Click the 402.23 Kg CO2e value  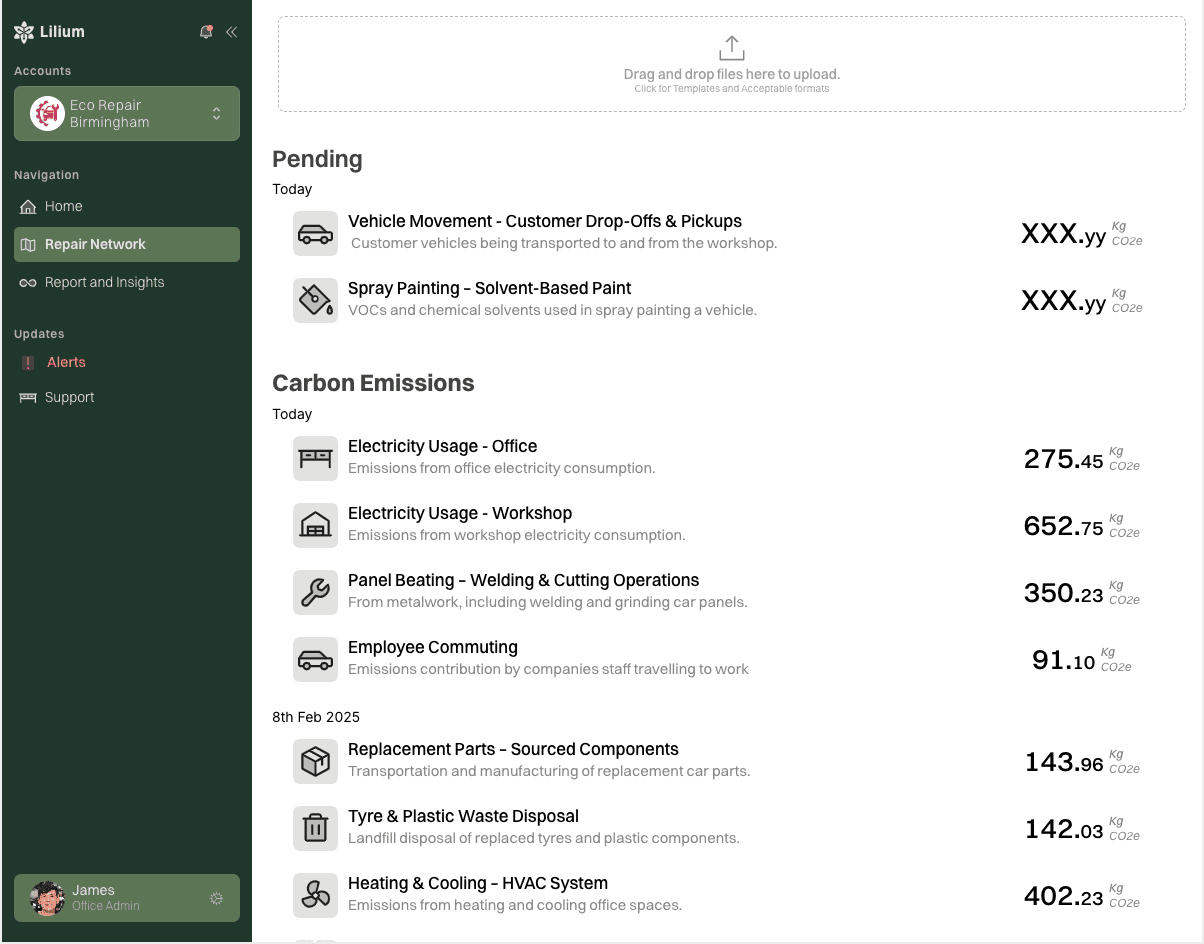coord(1081,896)
